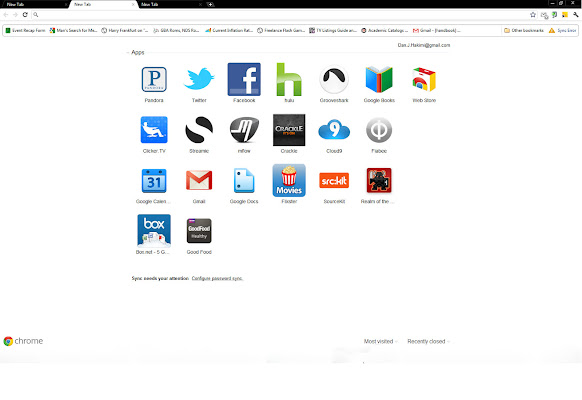This screenshot has height=400, width=582.
Task: Launch the Gmail app icon
Action: coord(199,181)
